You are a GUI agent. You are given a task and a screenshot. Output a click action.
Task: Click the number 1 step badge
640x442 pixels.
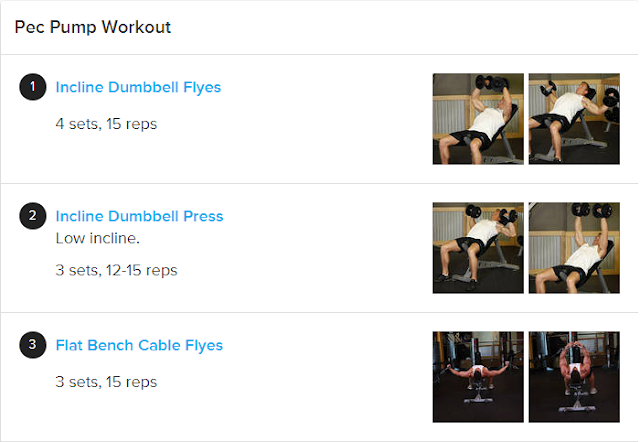33,87
